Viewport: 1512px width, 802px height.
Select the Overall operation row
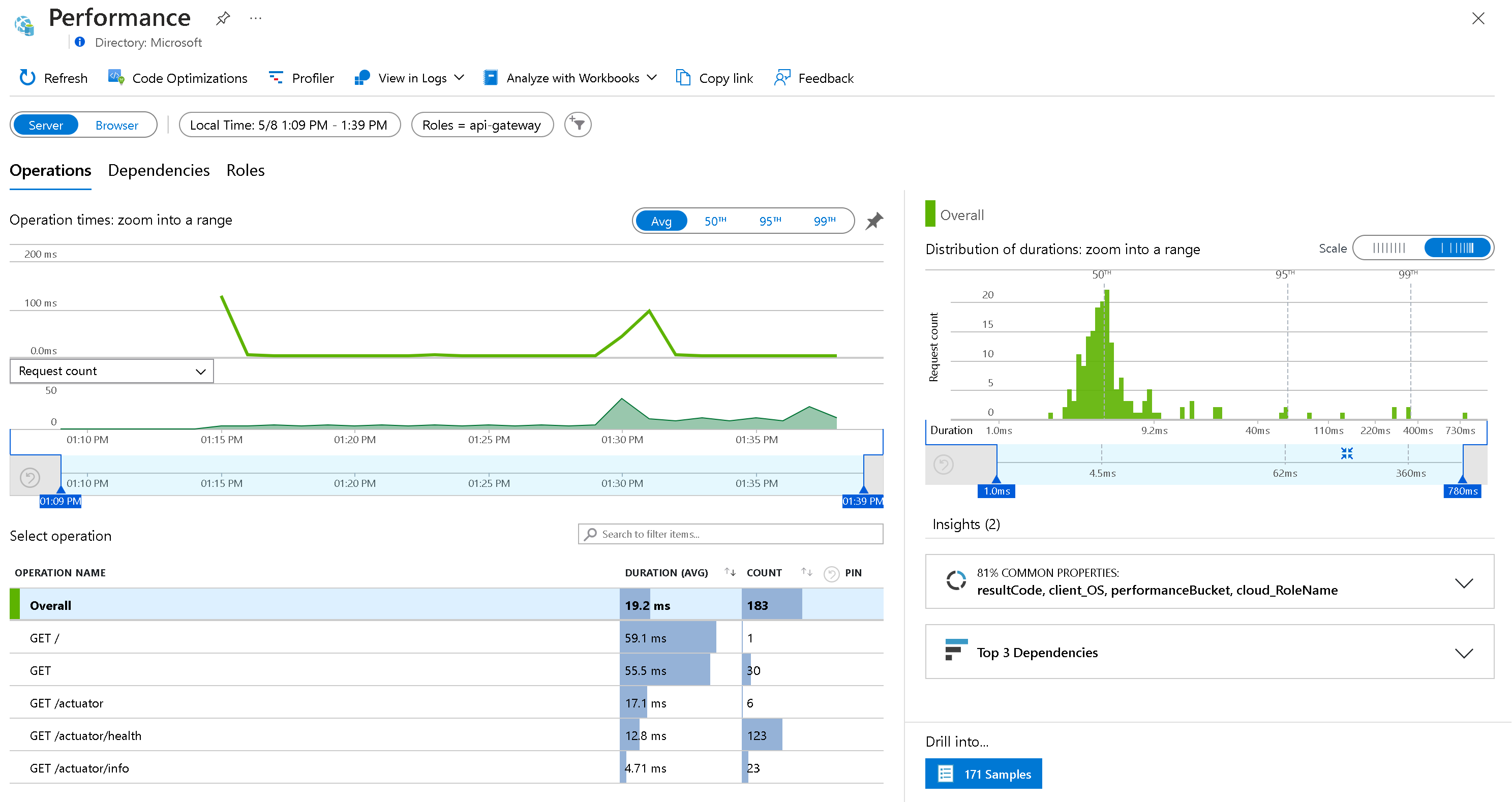(x=447, y=604)
